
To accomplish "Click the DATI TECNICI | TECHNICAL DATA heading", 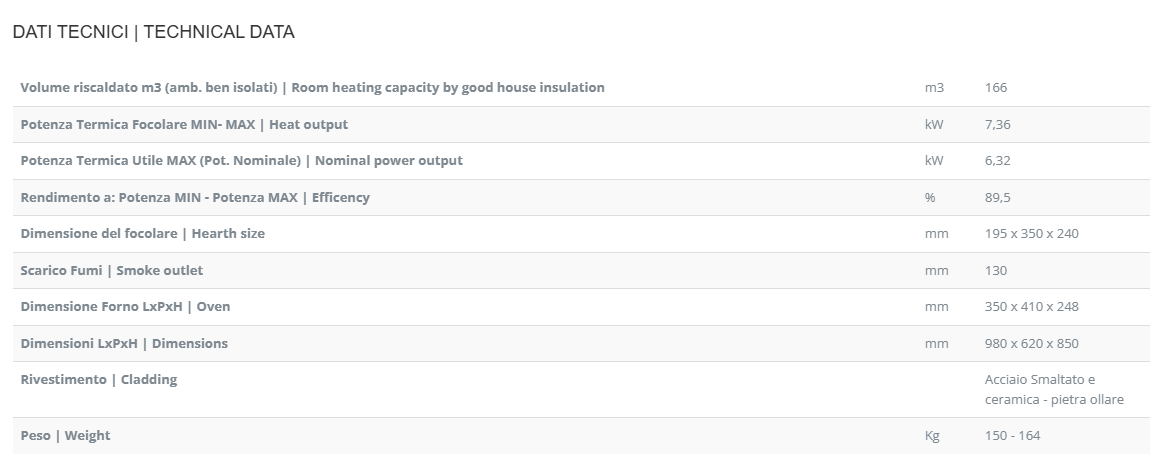I will click(x=153, y=32).
